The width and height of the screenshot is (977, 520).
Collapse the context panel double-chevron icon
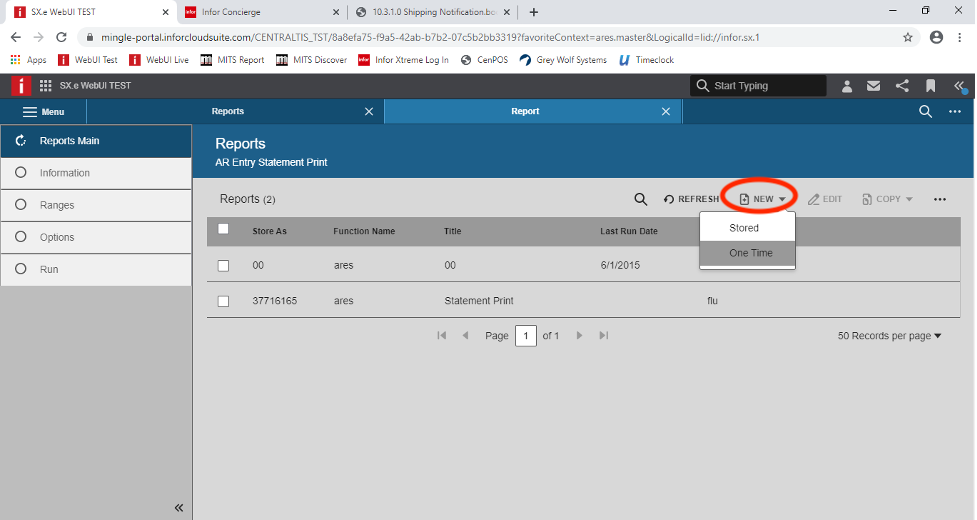[960, 86]
